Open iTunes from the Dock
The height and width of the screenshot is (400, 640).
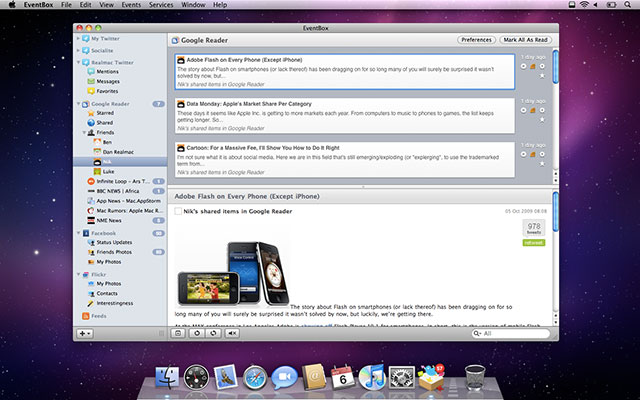tap(372, 376)
